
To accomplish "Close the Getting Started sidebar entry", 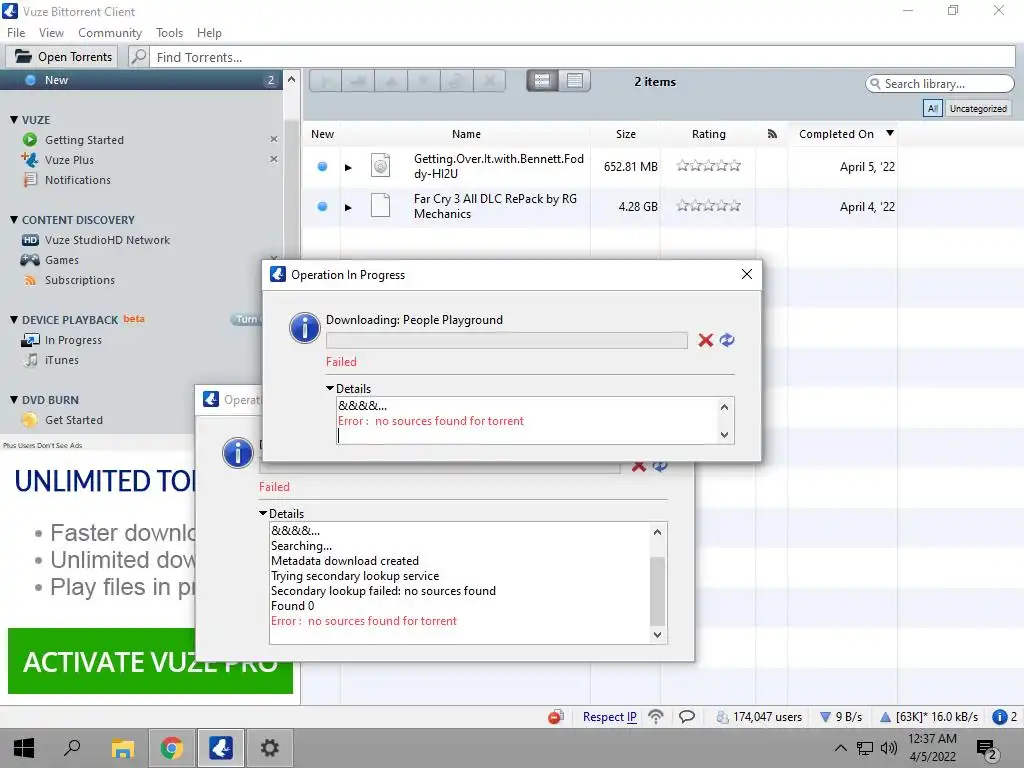I will click(274, 139).
